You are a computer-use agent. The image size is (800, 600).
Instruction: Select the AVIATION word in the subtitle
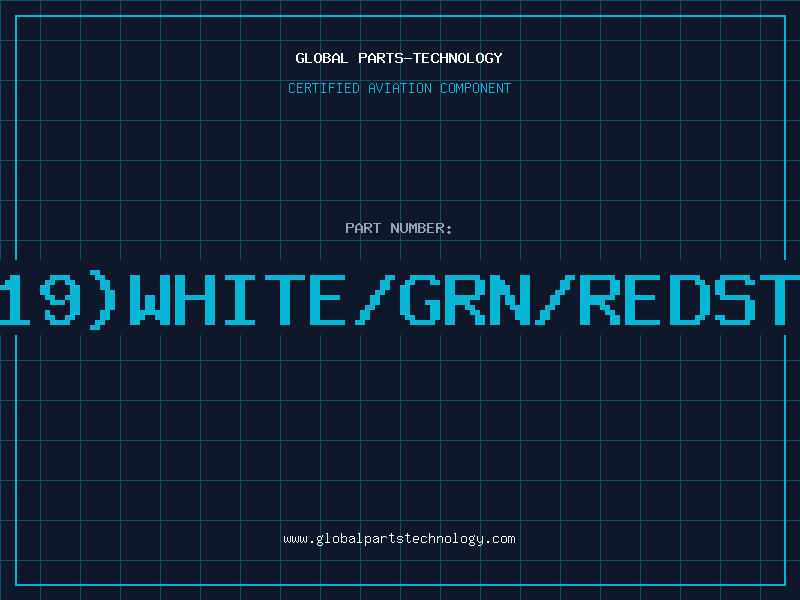400,88
